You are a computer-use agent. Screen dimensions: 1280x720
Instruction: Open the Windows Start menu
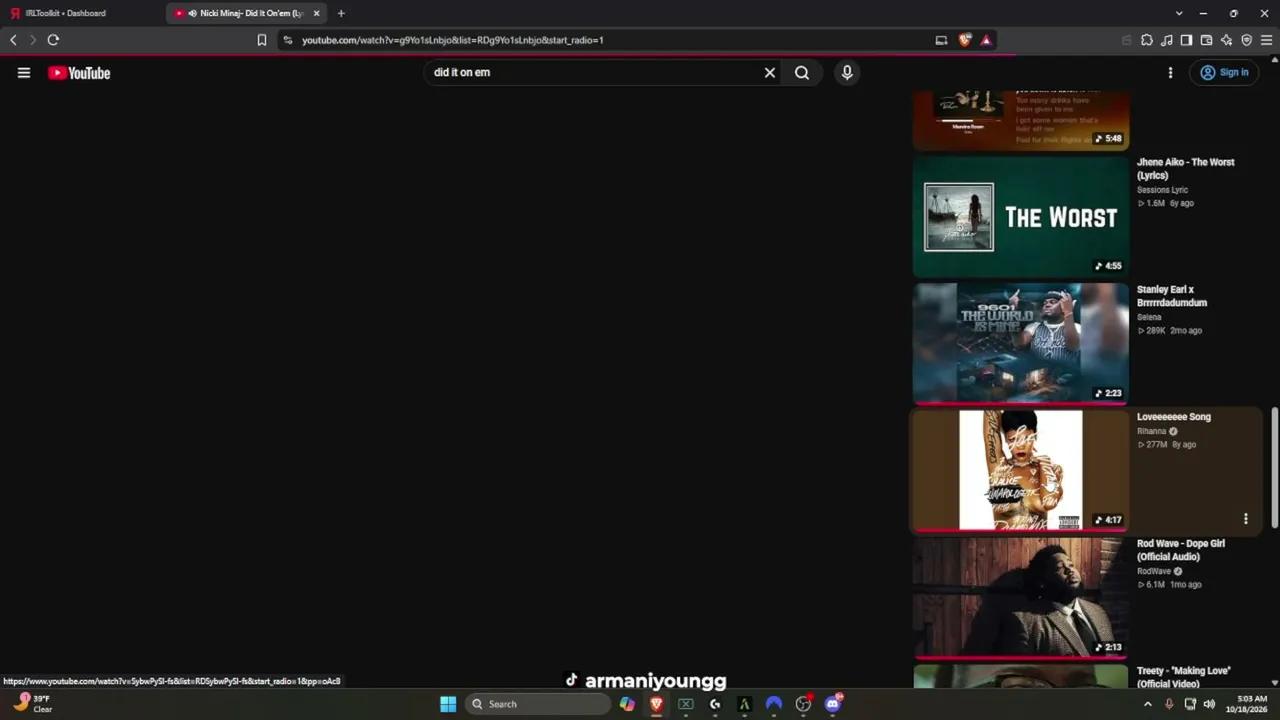[x=448, y=704]
